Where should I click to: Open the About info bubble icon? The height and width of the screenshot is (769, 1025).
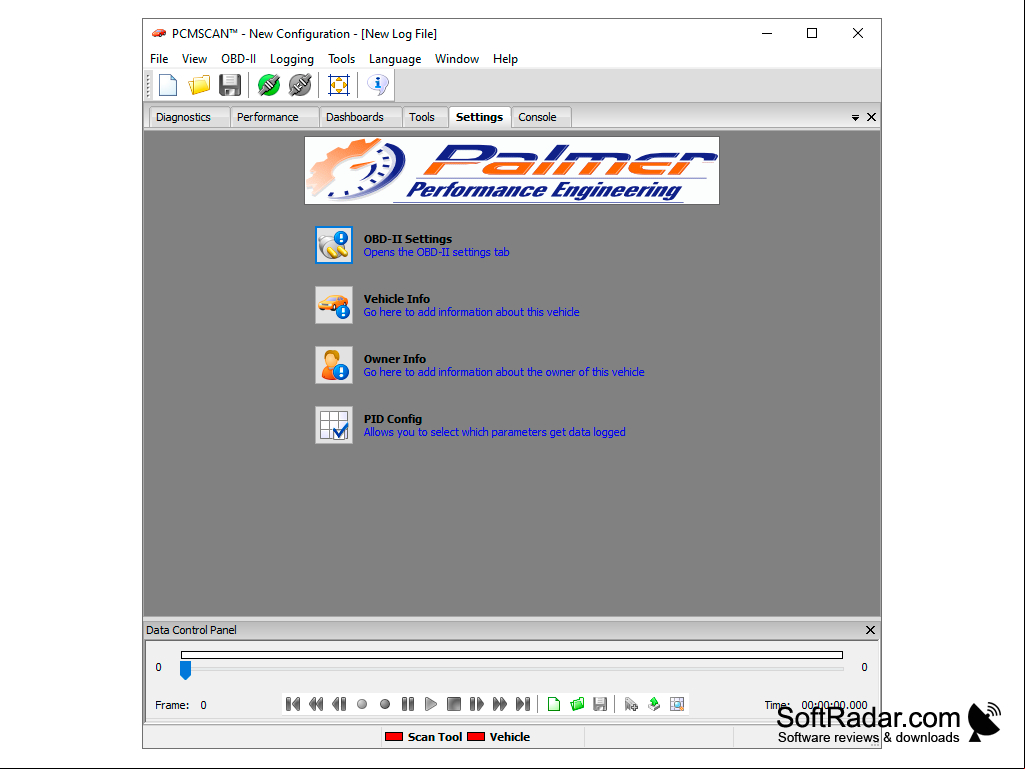377,85
